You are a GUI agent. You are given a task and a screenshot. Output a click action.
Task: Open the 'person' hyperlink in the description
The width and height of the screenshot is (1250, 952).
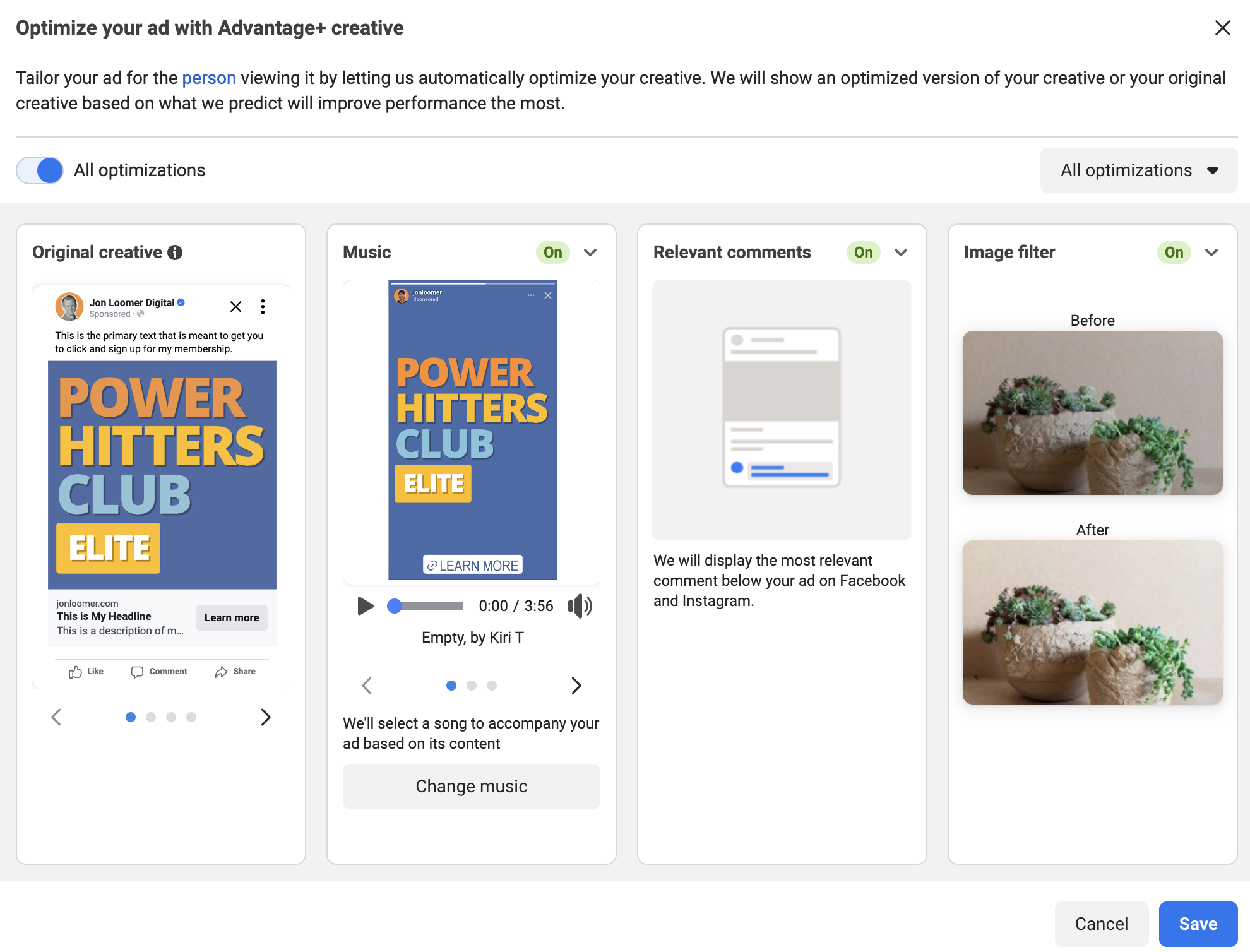pyautogui.click(x=209, y=78)
